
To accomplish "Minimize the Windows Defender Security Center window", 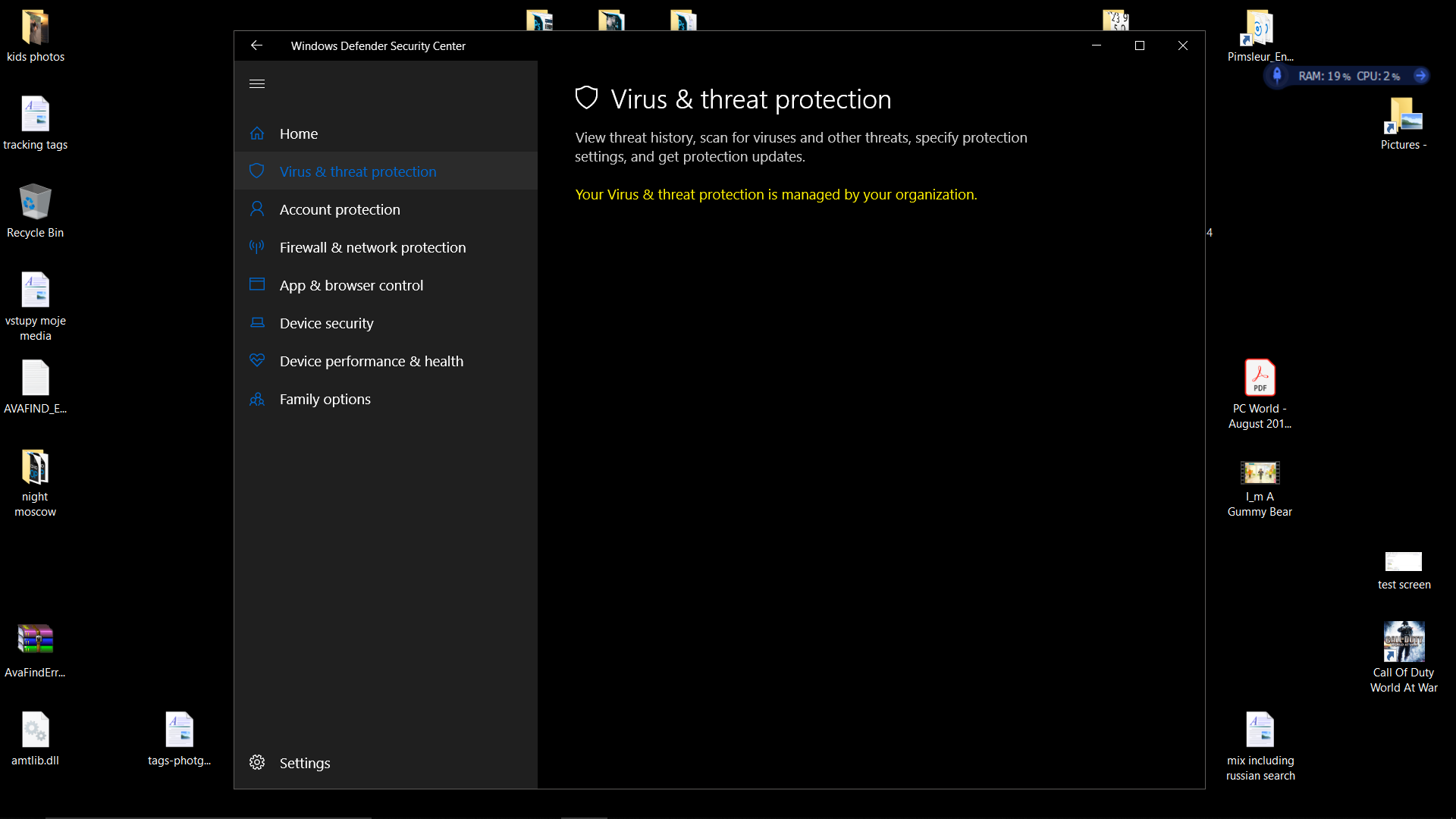I will click(x=1096, y=45).
